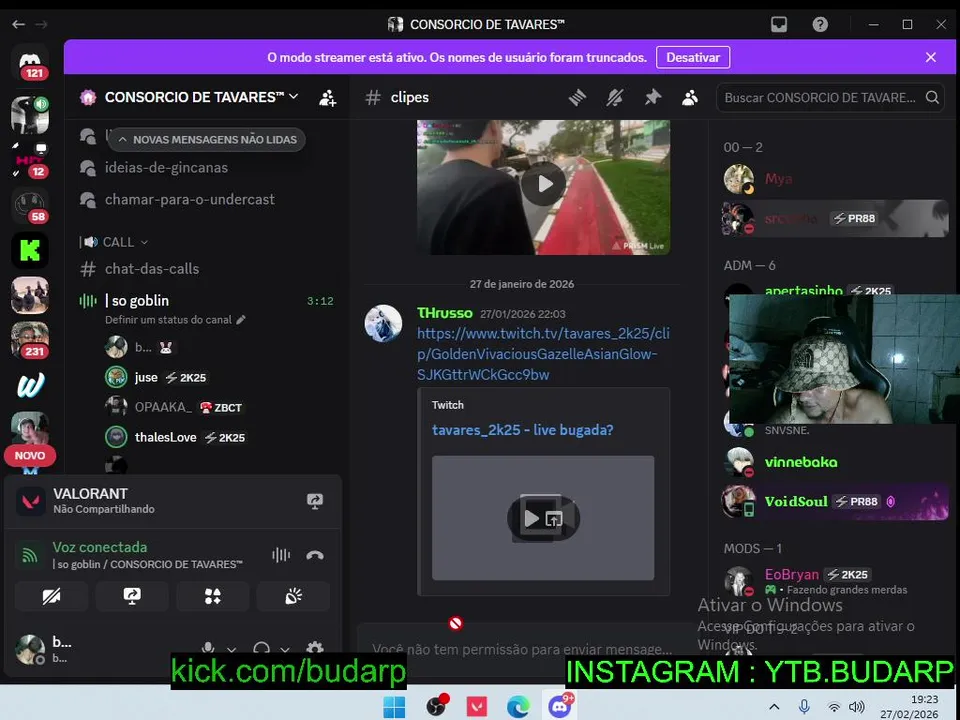The width and height of the screenshot is (960, 720).
Task: Click system tray volume icon
Action: point(857,707)
